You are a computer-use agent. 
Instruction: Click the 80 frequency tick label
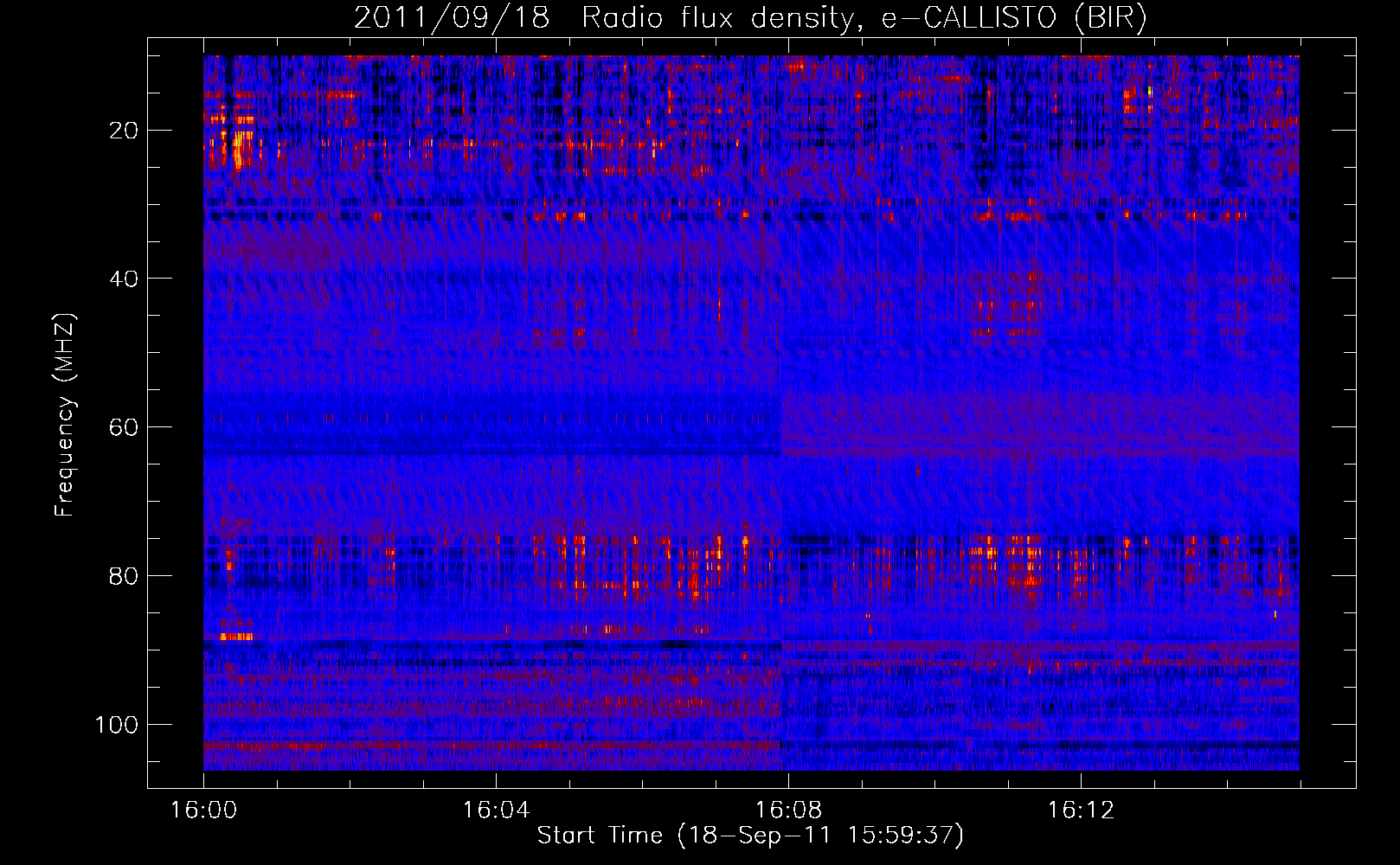[124, 576]
